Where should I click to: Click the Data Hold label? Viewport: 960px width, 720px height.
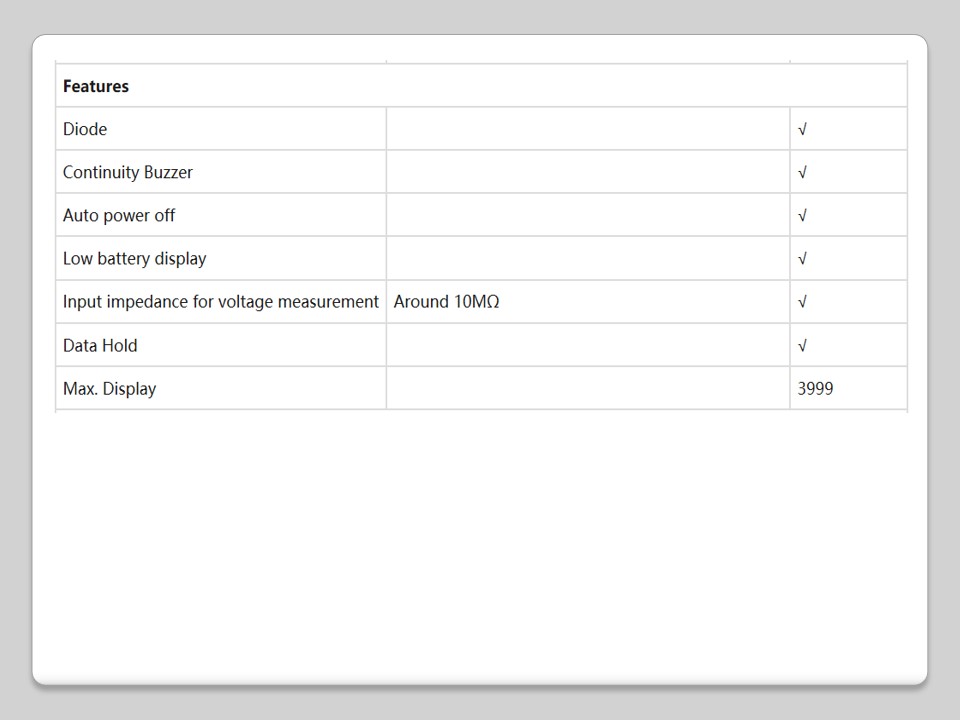100,345
